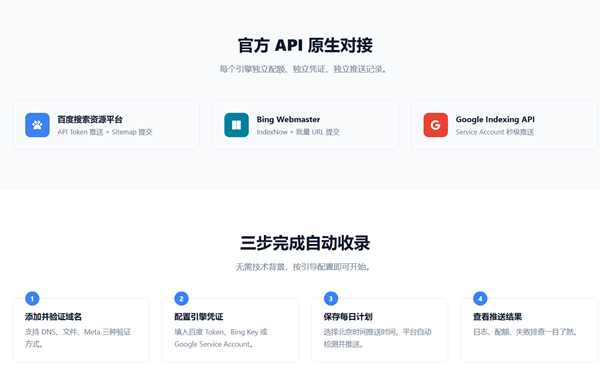Click the teal Bing Webmaster icon
The image size is (600, 371).
tap(236, 125)
